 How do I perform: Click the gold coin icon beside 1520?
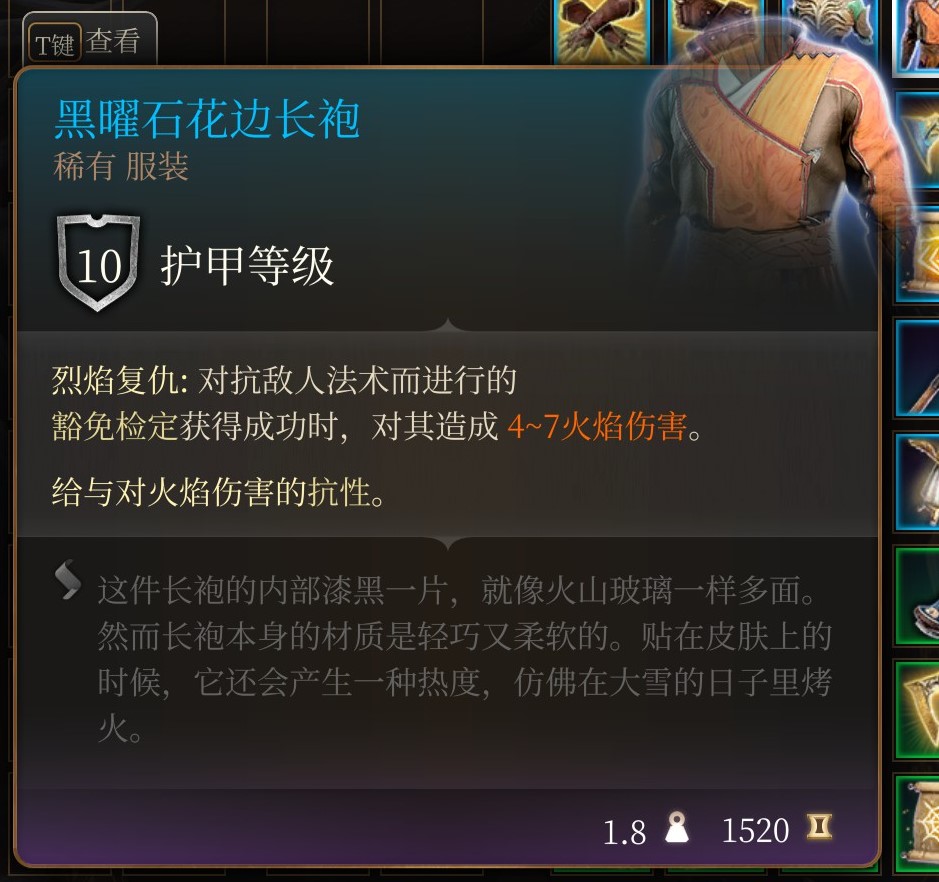[819, 827]
